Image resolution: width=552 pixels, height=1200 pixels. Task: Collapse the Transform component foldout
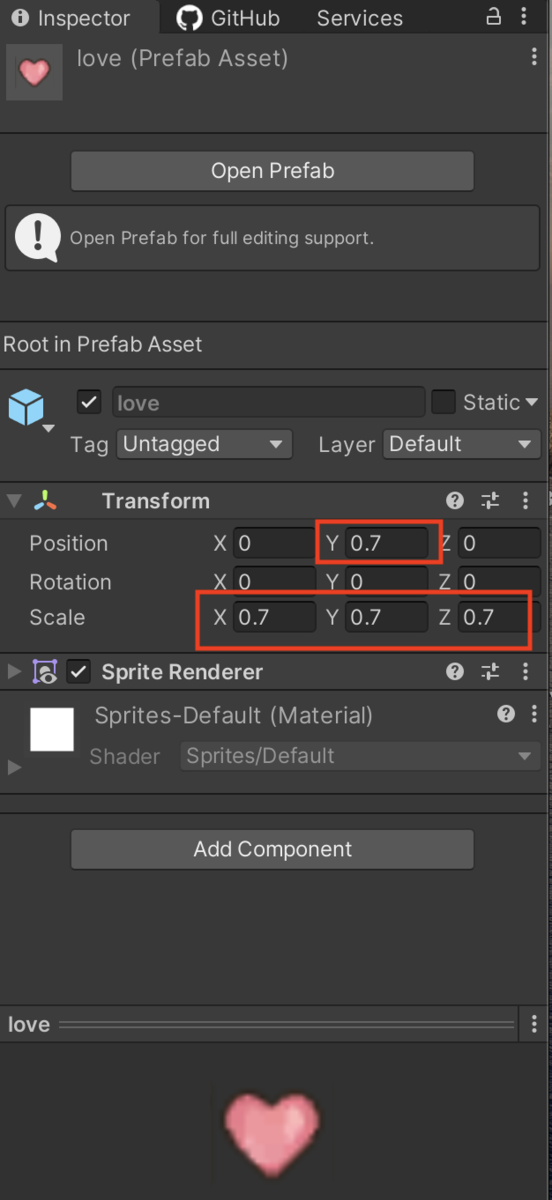(13, 501)
